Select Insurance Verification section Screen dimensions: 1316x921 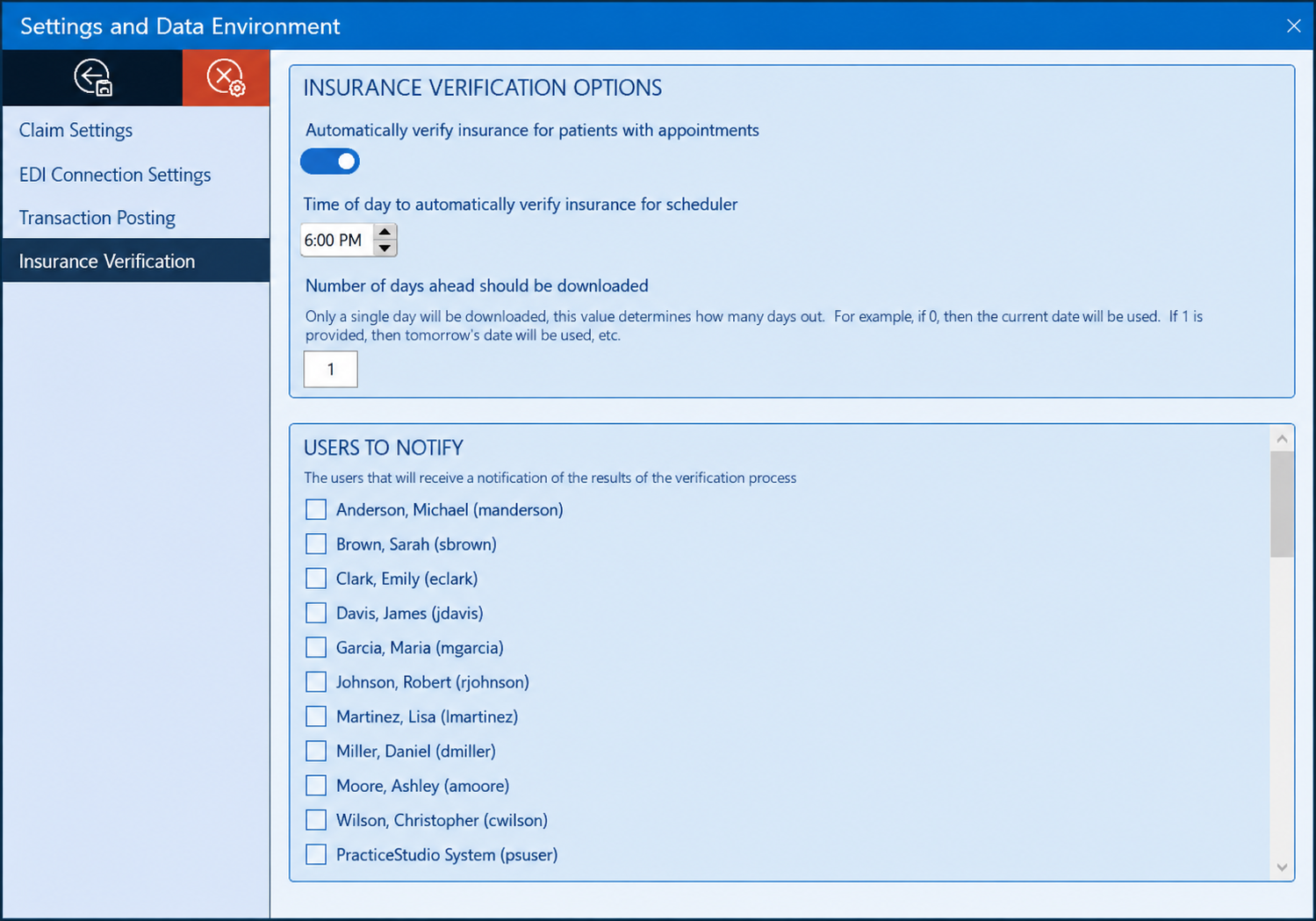click(136, 261)
